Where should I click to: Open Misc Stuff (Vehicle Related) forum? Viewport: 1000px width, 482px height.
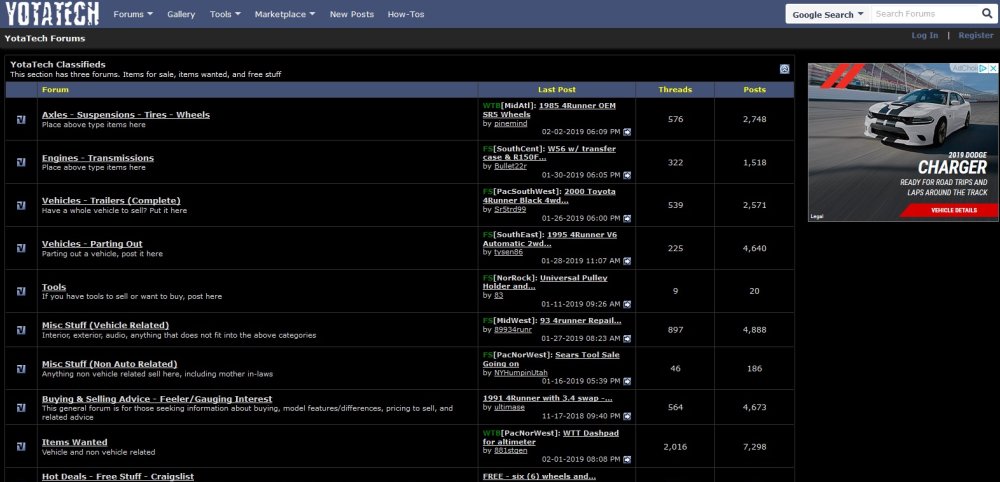coord(105,325)
